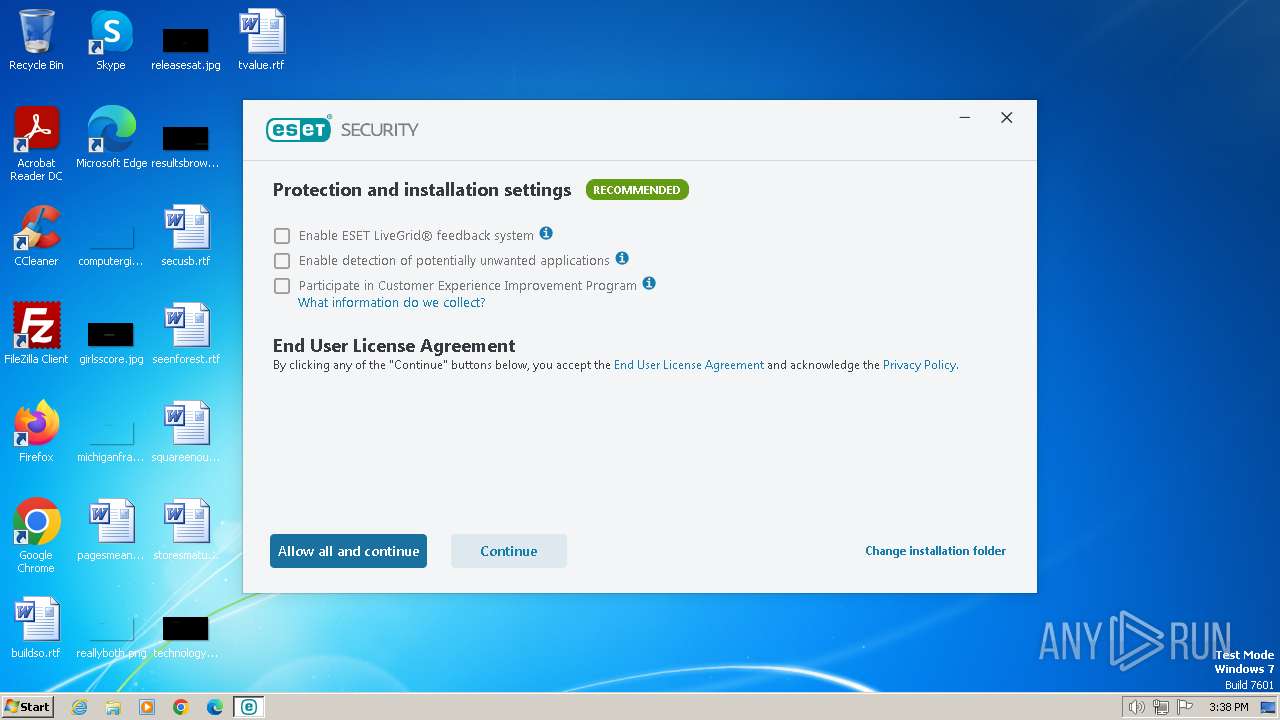Click the Show desktop taskbar button
This screenshot has height=720, width=1280.
1269,707
